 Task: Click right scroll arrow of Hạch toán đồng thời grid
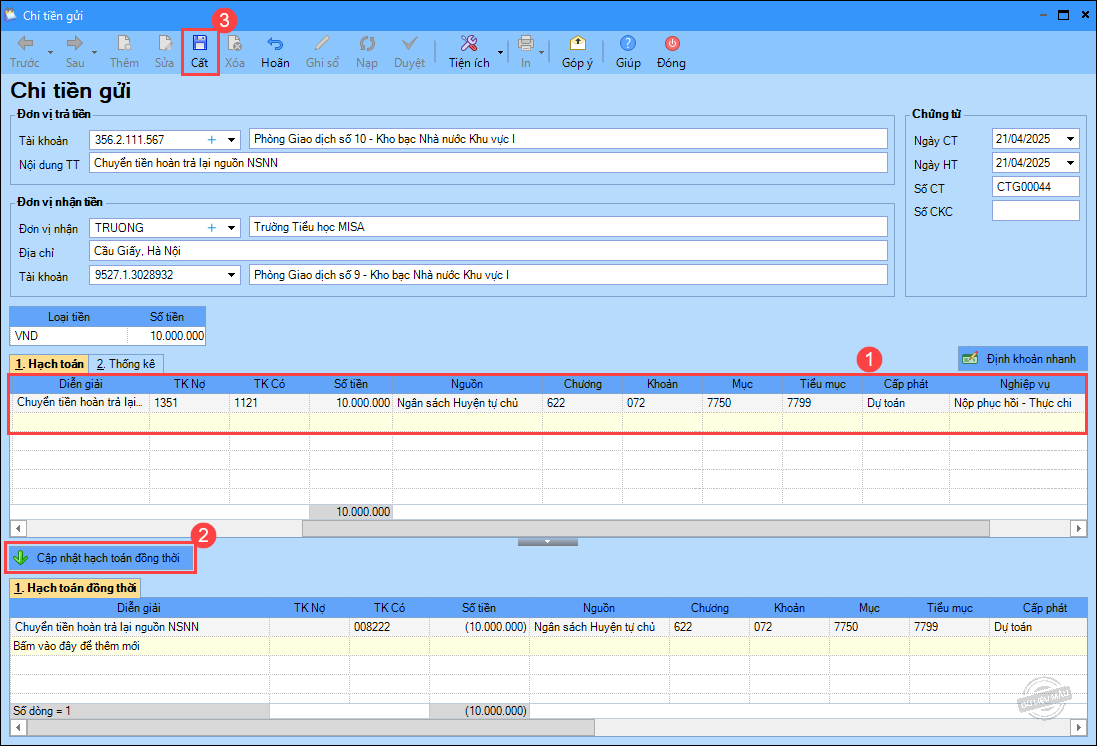tap(1079, 728)
